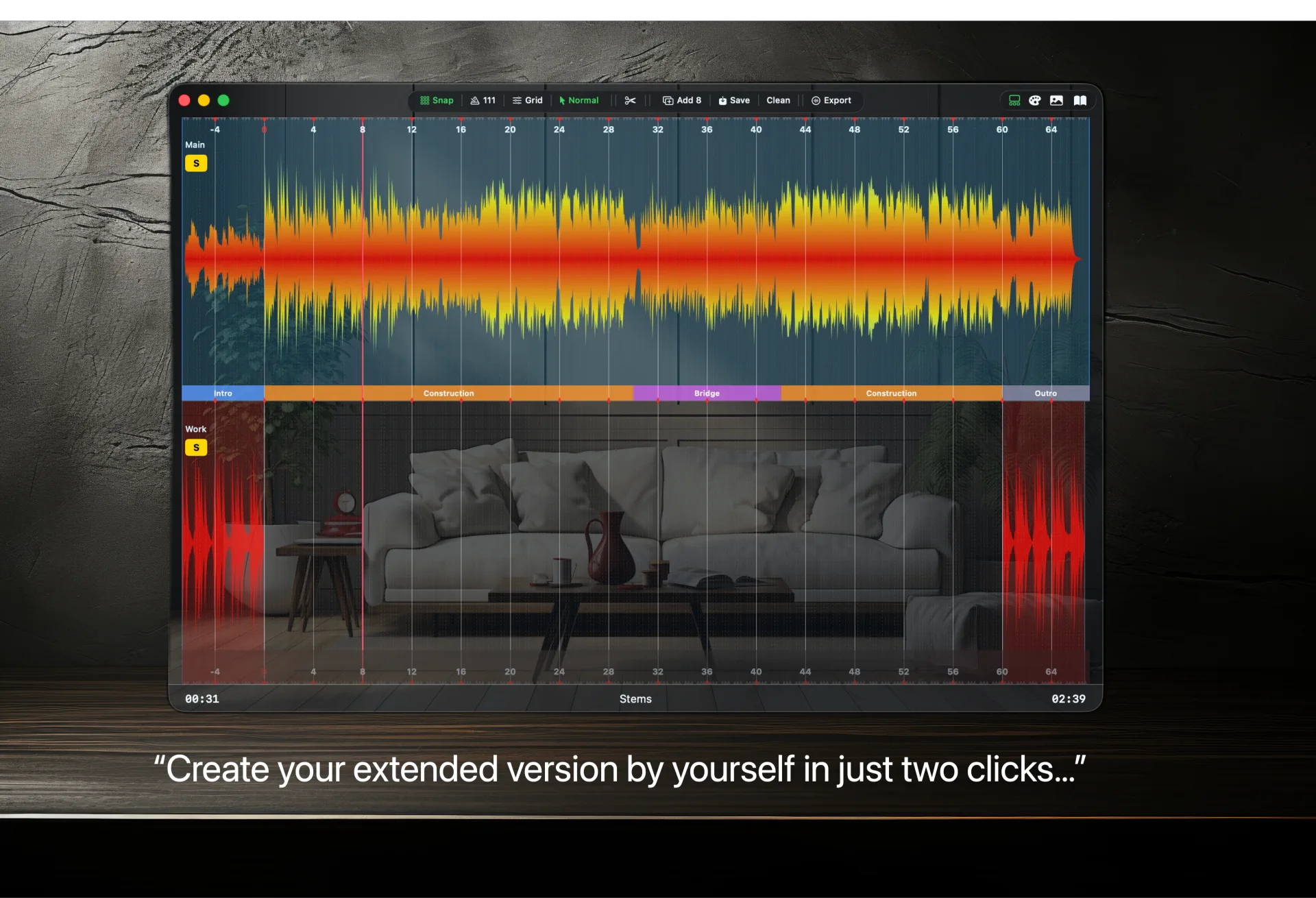1316x898 pixels.
Task: Click the metronome tempo 111 item
Action: [x=483, y=100]
